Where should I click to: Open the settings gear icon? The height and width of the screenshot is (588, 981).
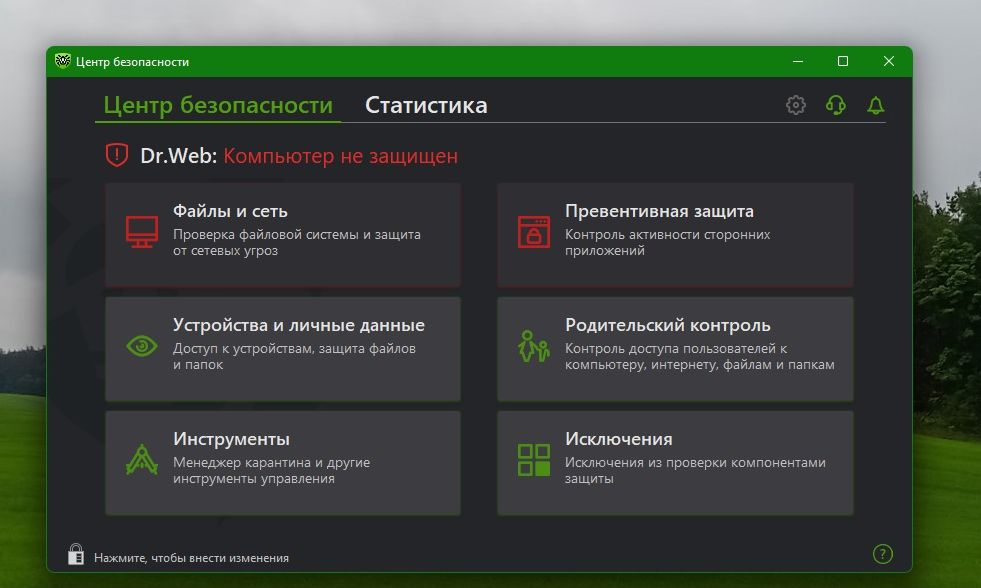coord(796,104)
